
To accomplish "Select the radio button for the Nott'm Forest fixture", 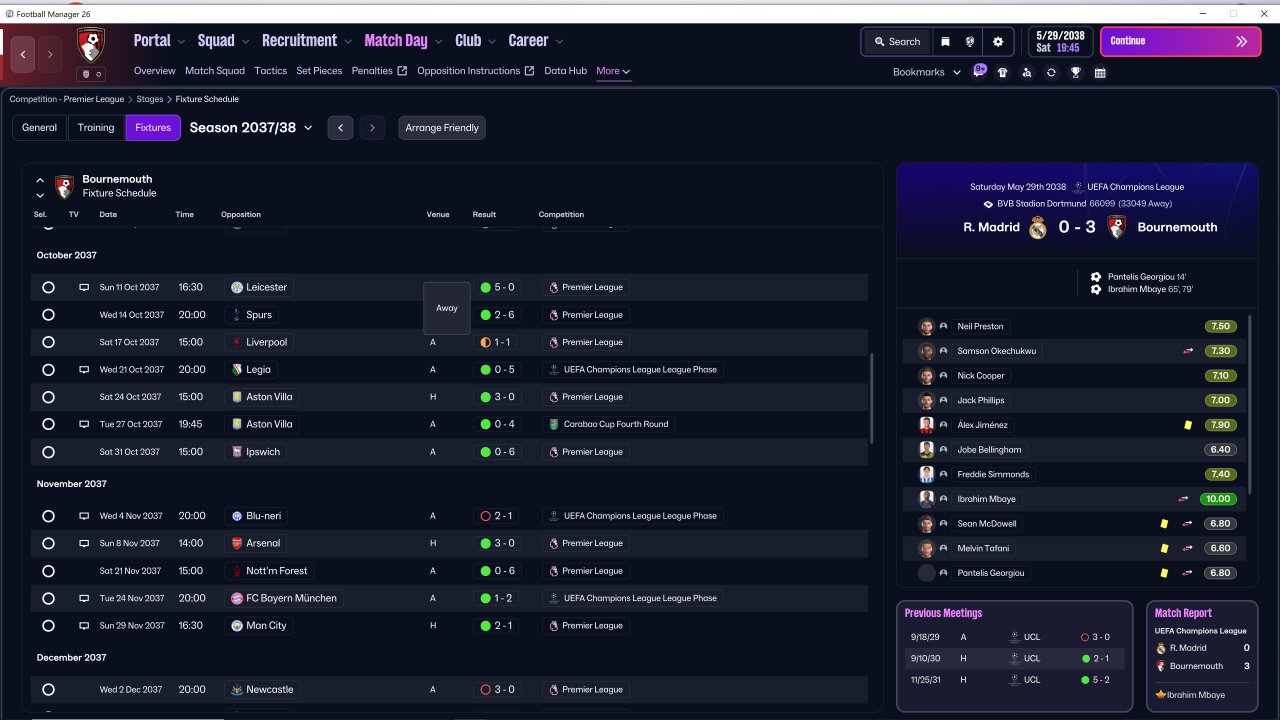I will [48, 571].
